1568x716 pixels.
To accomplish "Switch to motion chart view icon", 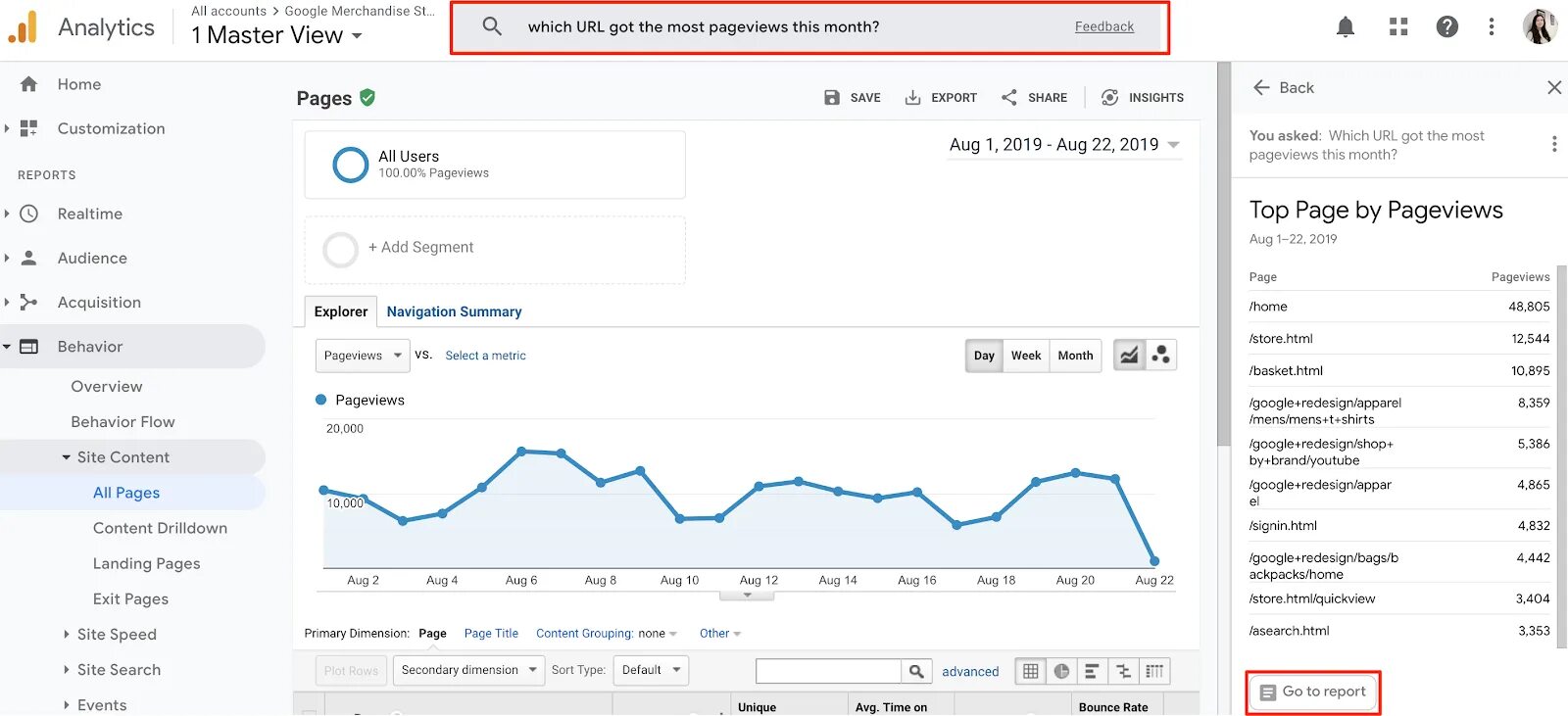I will 1161,356.
